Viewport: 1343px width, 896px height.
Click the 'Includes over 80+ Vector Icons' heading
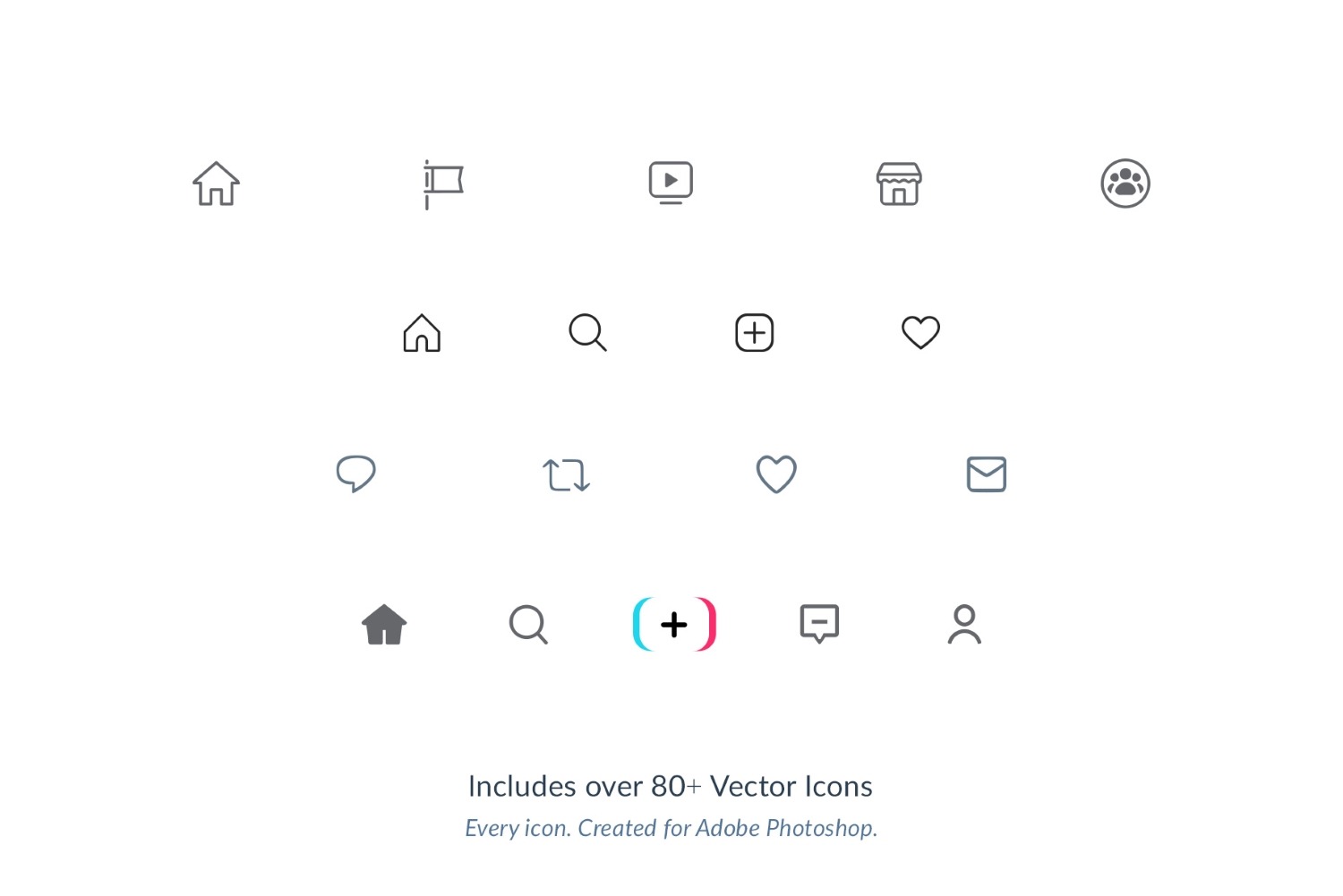(671, 786)
